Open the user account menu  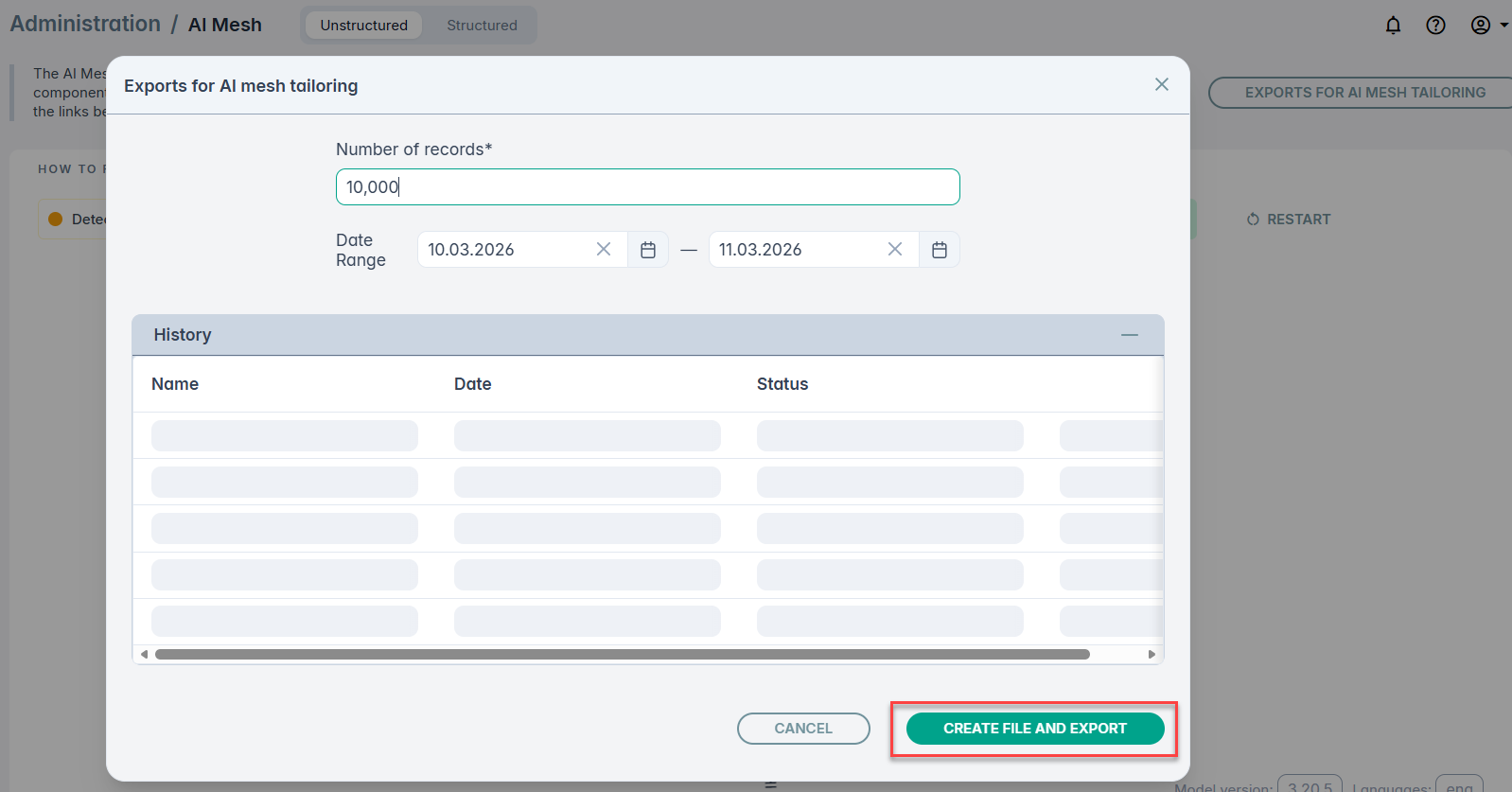1487,26
